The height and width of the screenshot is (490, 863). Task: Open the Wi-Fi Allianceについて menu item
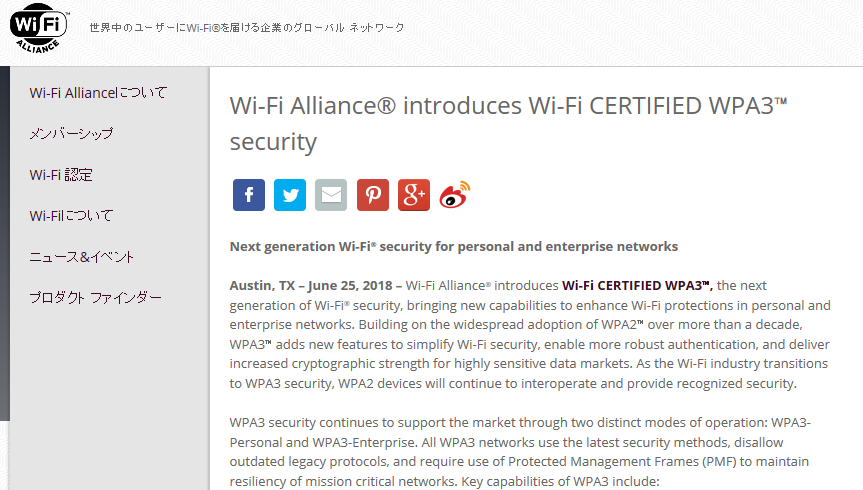(99, 92)
